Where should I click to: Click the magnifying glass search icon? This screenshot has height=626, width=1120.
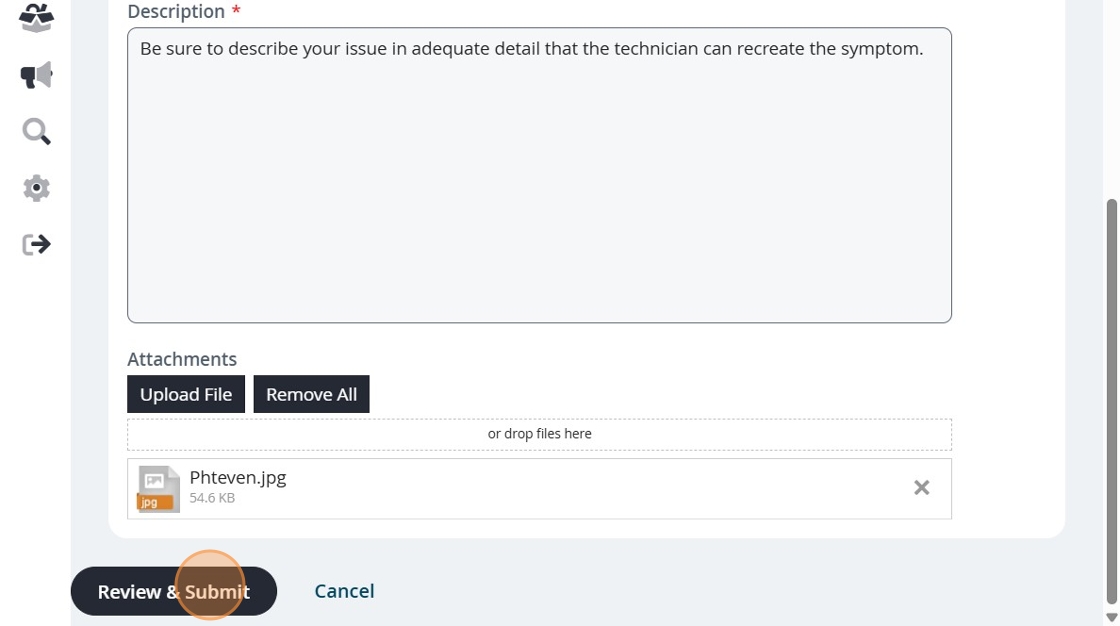tap(36, 131)
